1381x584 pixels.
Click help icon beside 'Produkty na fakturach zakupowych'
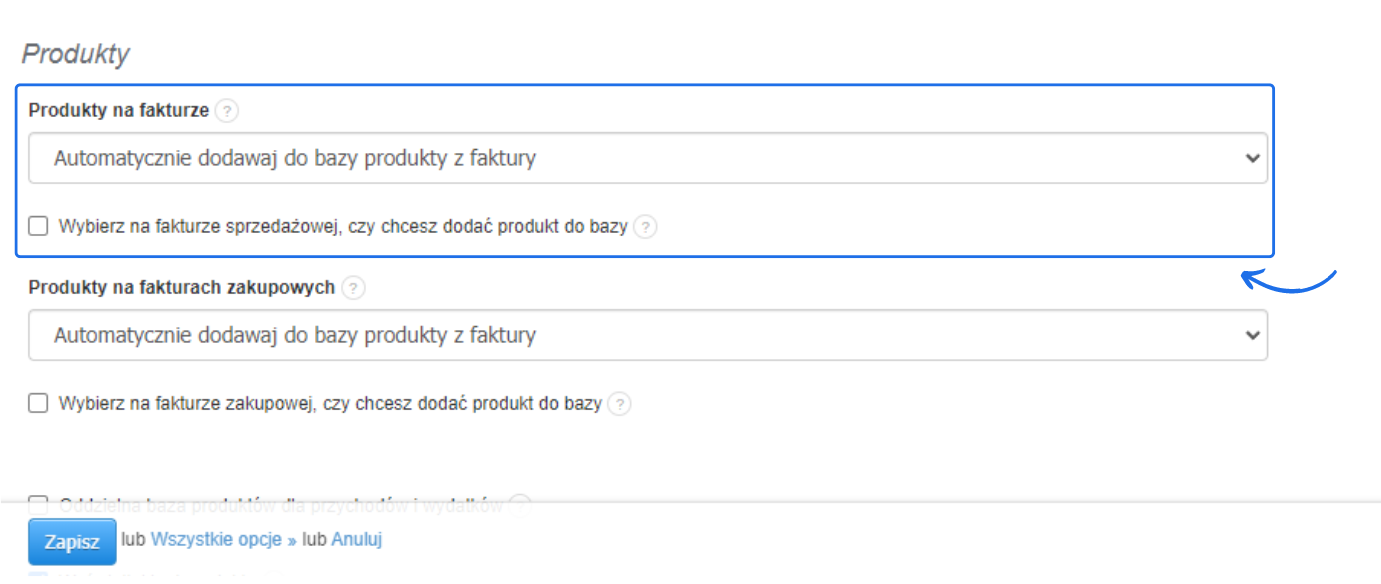click(x=353, y=288)
